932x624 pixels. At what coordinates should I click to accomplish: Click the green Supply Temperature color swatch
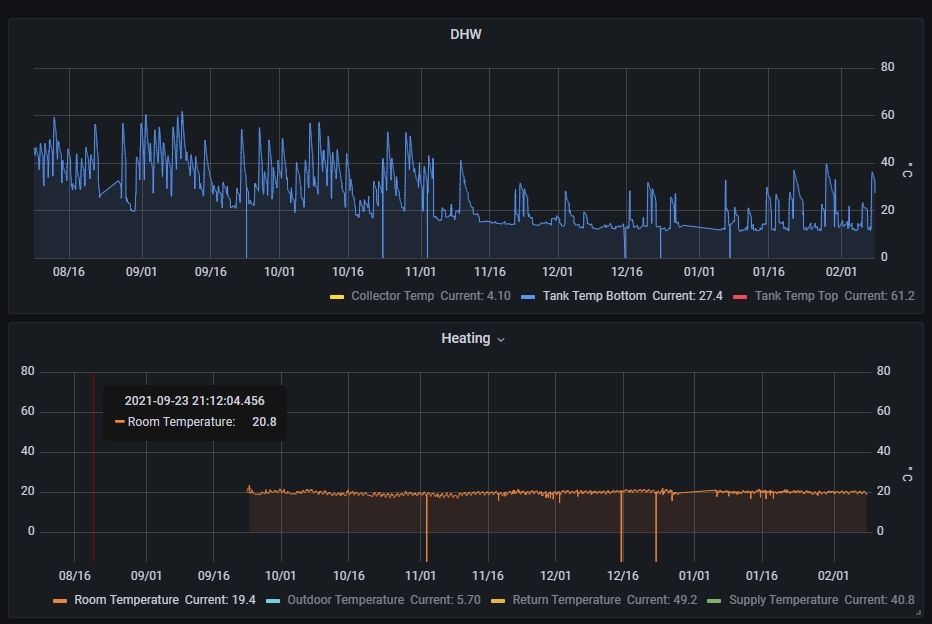tap(714, 601)
